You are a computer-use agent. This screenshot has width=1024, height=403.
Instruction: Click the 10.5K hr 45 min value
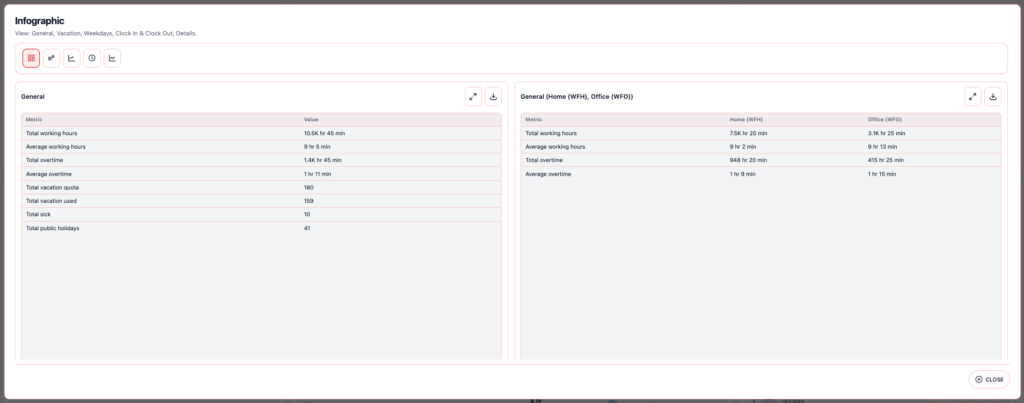tap(324, 133)
